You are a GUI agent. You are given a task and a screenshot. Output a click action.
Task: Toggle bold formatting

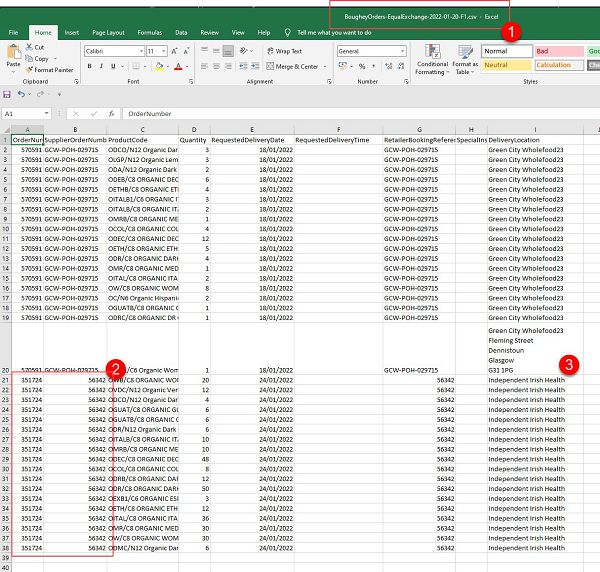89,66
